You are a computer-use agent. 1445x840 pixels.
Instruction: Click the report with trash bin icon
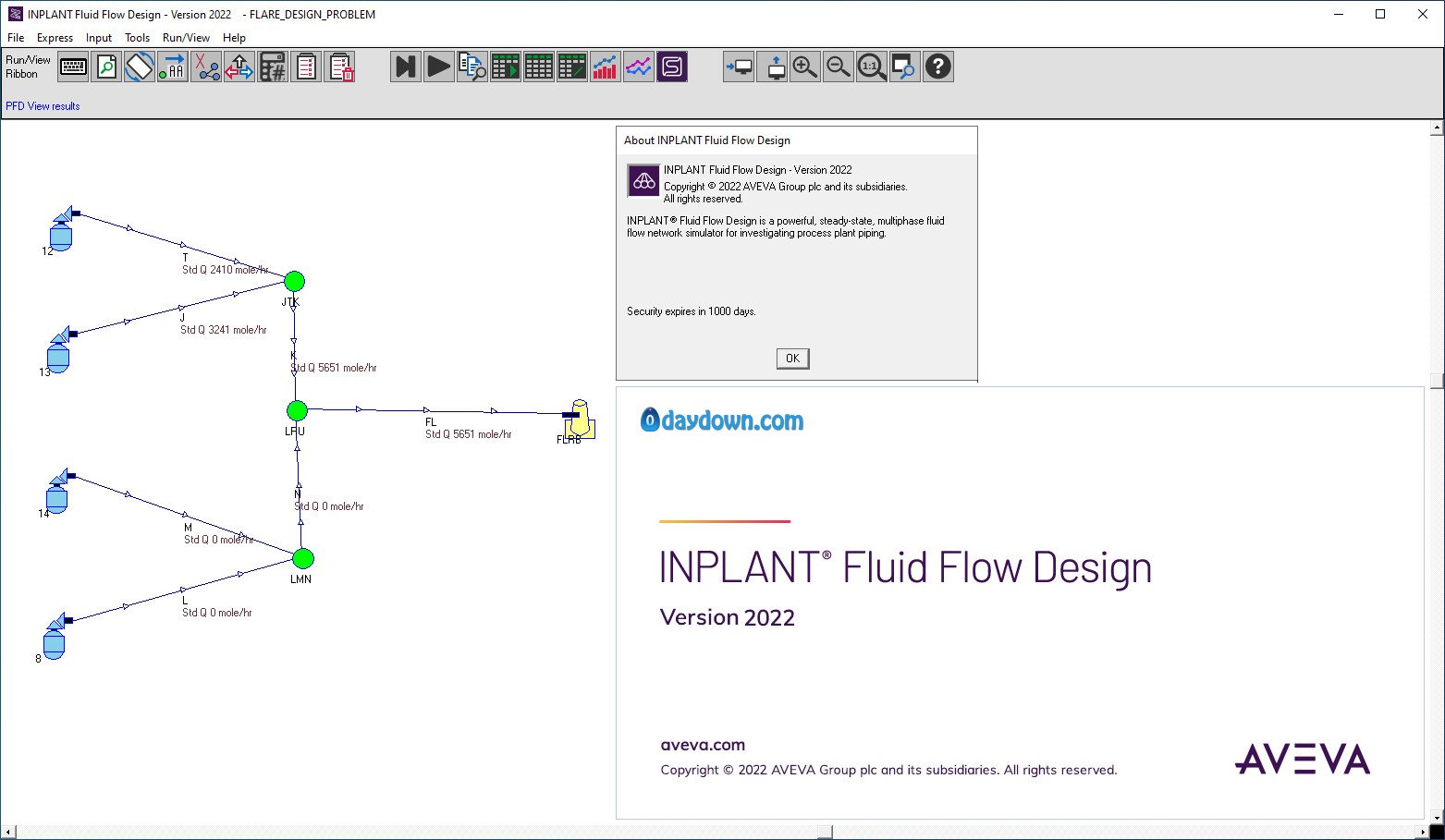[339, 67]
